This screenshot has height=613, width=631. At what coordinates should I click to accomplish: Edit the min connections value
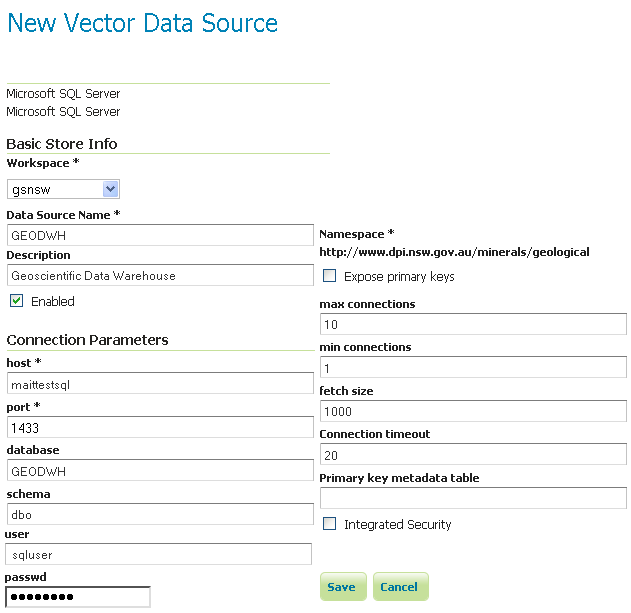472,368
